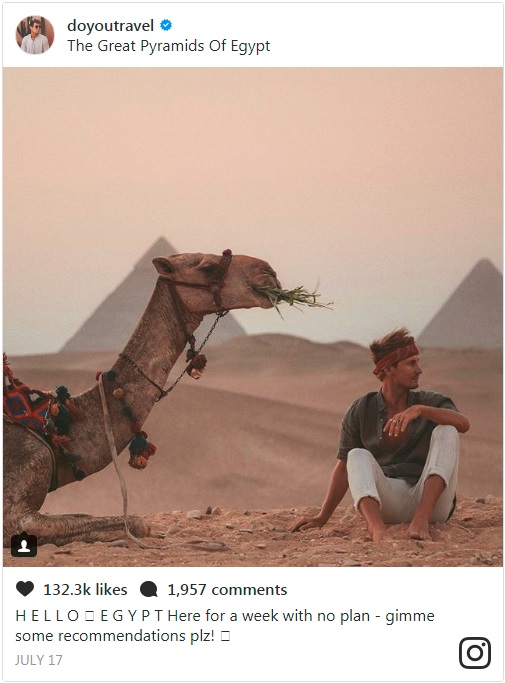Screen dimensions: 505x683
Task: Open the doyoutravel profile avatar
Action: [35, 35]
